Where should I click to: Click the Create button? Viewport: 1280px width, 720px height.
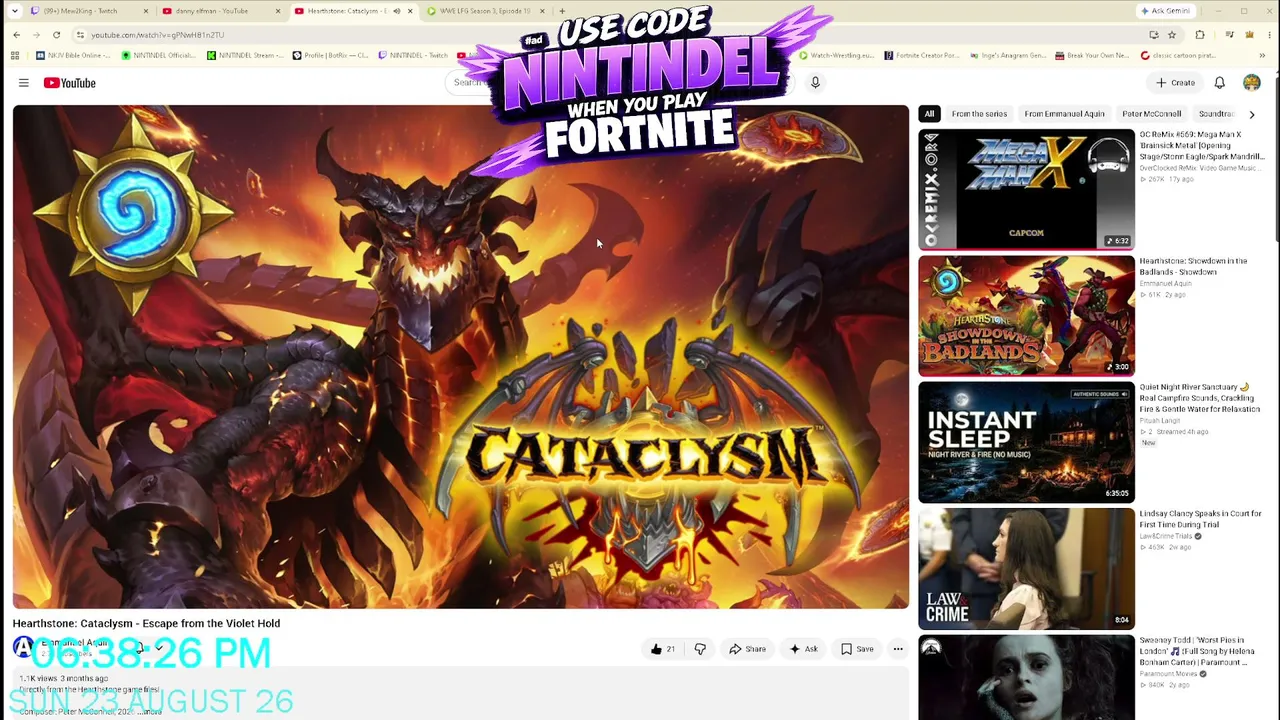1175,83
